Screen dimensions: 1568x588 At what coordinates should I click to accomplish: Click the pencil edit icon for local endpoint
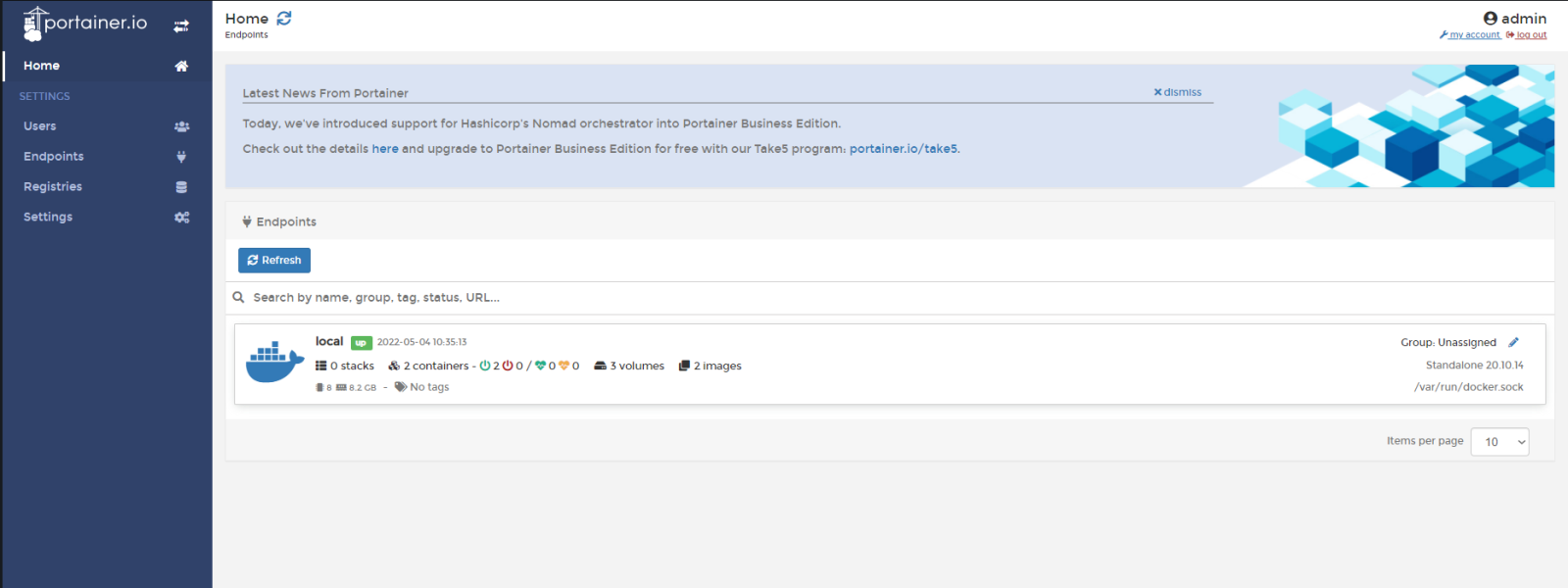click(1513, 343)
